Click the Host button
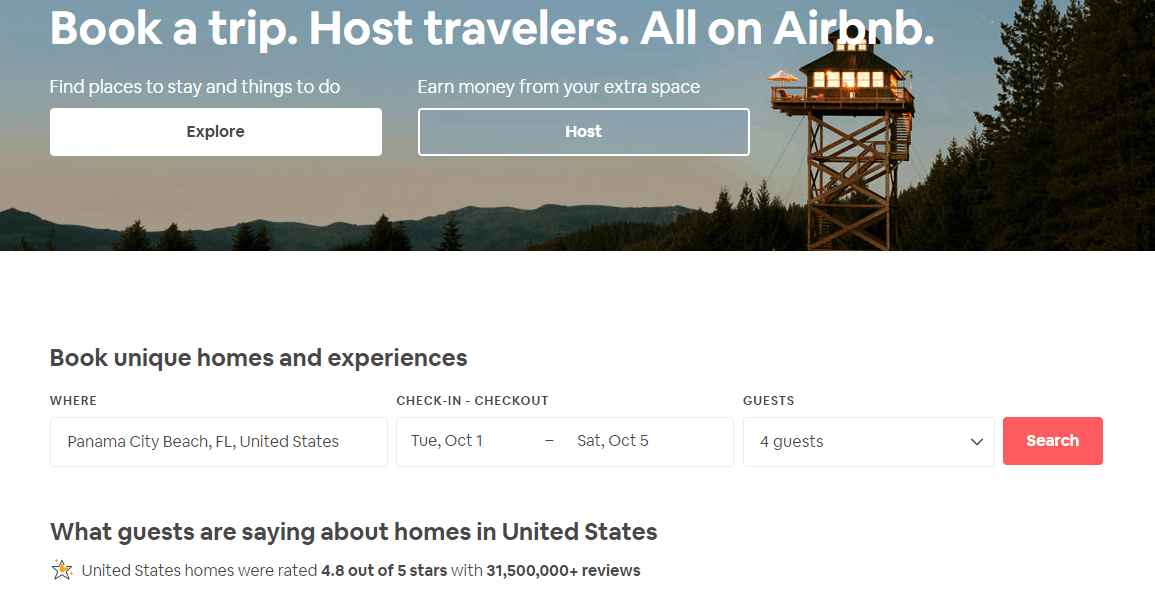This screenshot has width=1155, height=593. coord(583,132)
